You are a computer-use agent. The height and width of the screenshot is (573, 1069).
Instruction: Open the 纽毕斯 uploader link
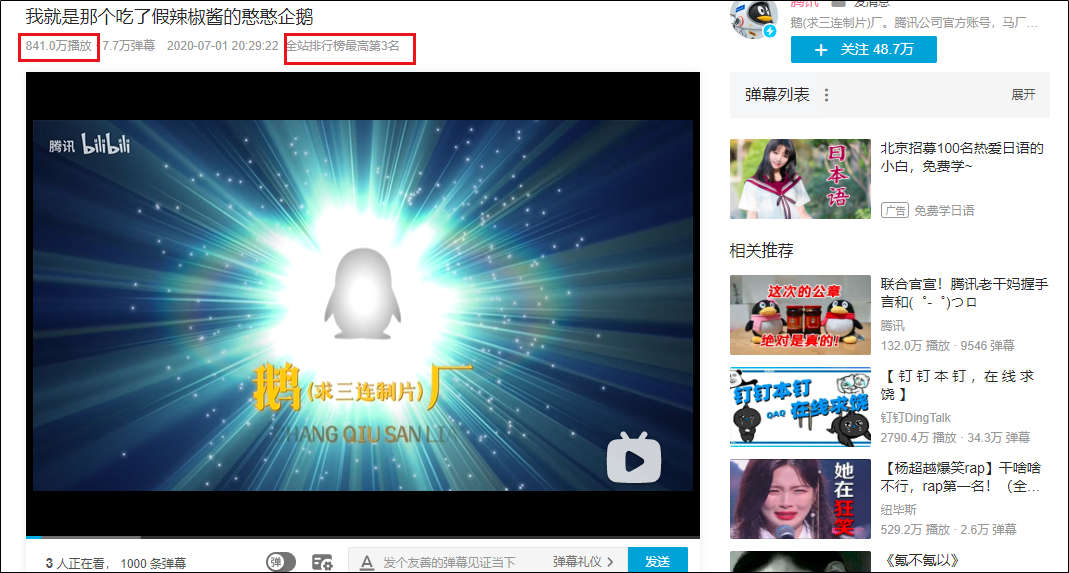pyautogui.click(x=899, y=510)
